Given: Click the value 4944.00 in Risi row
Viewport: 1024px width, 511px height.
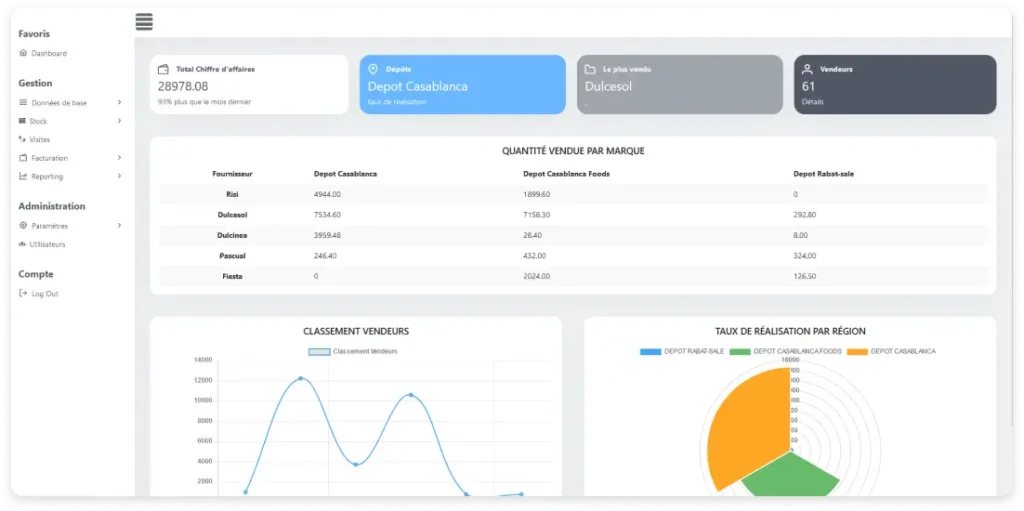Looking at the screenshot, I should [x=327, y=194].
